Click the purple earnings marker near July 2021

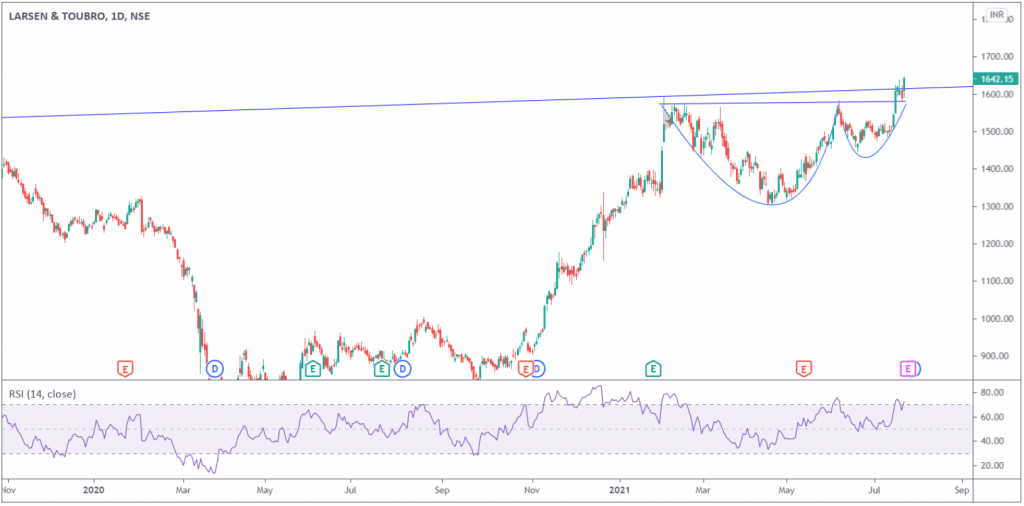pyautogui.click(x=908, y=368)
